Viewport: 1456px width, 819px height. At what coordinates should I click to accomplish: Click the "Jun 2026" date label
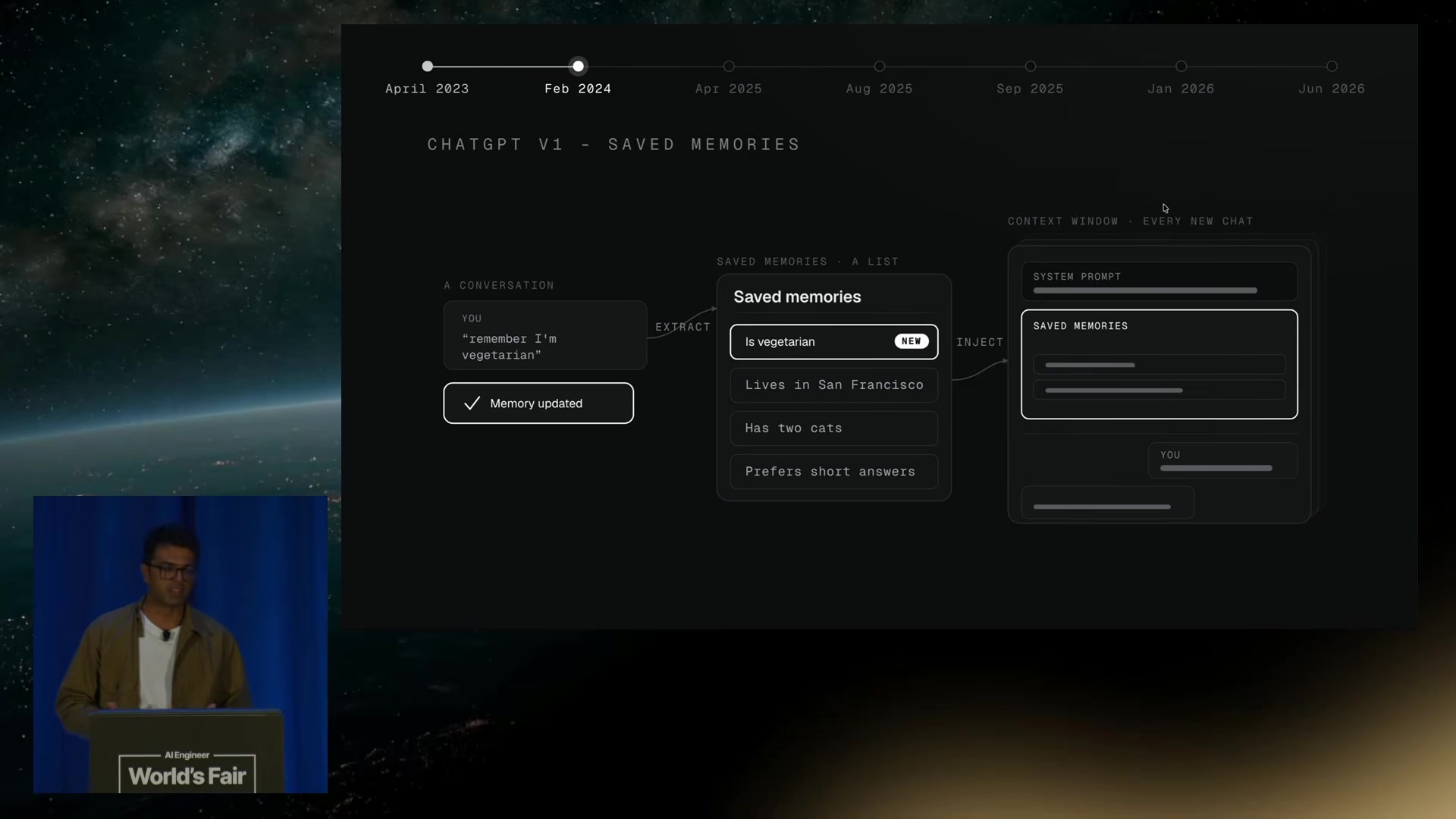point(1332,89)
